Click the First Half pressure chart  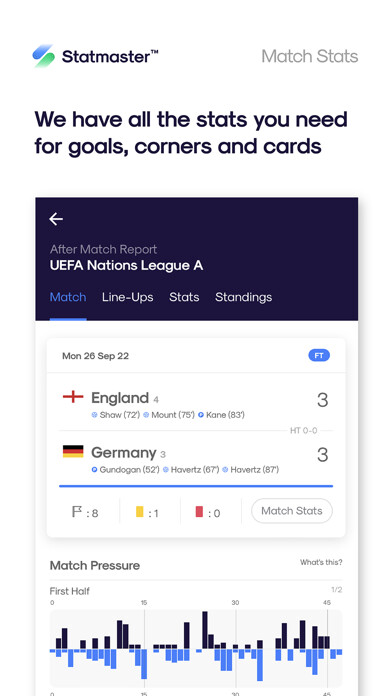tap(196, 648)
